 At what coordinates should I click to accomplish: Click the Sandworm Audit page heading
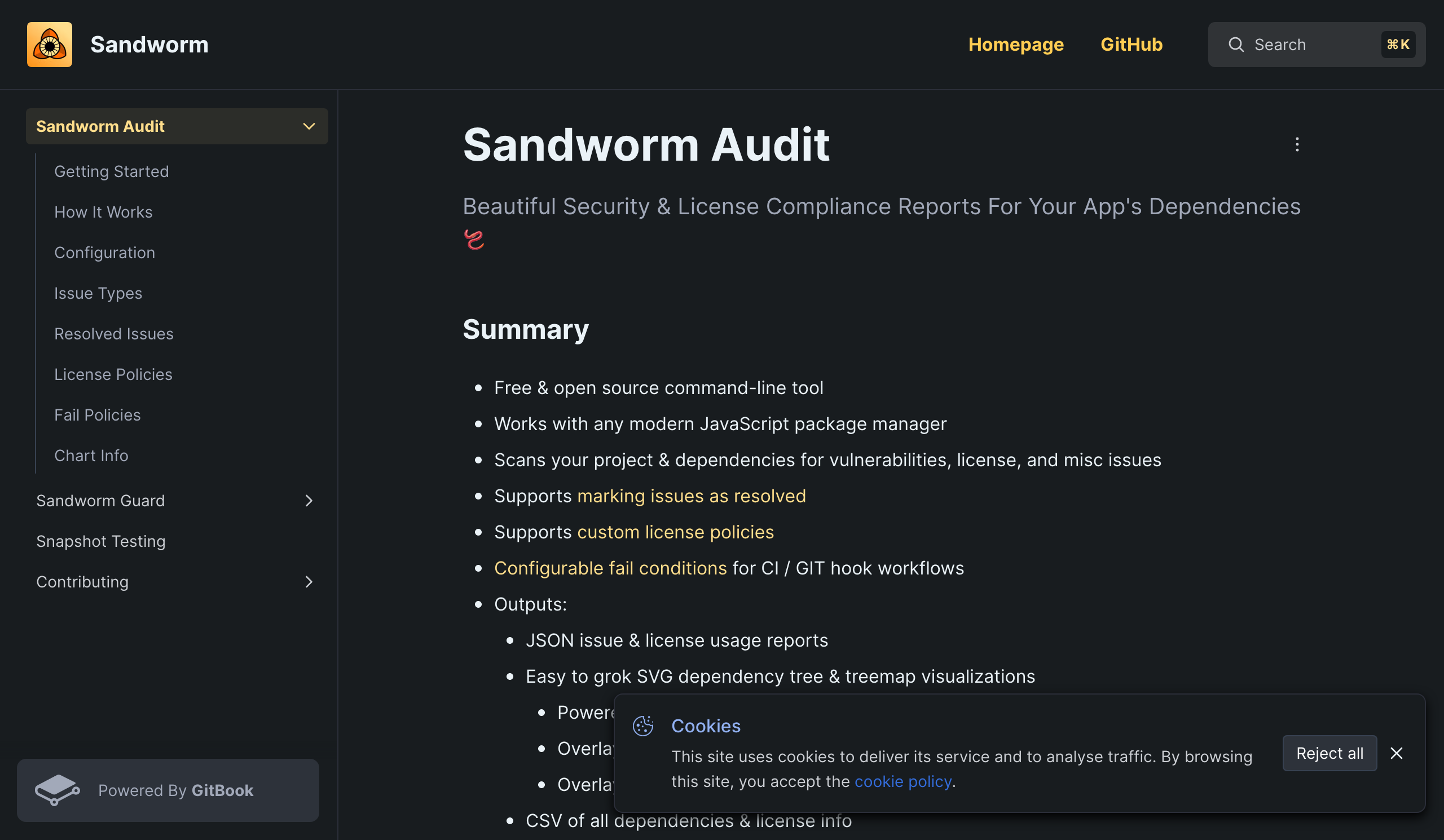coord(646,145)
